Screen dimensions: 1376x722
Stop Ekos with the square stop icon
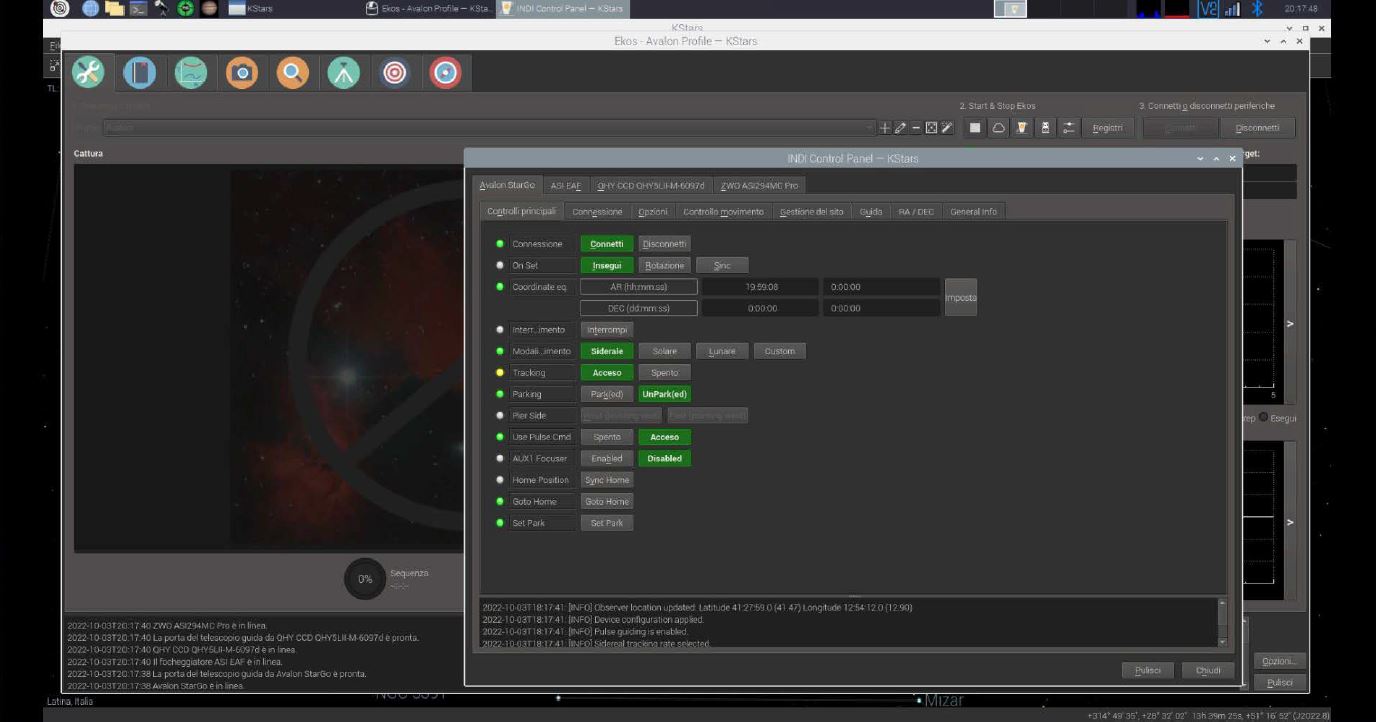pos(977,128)
